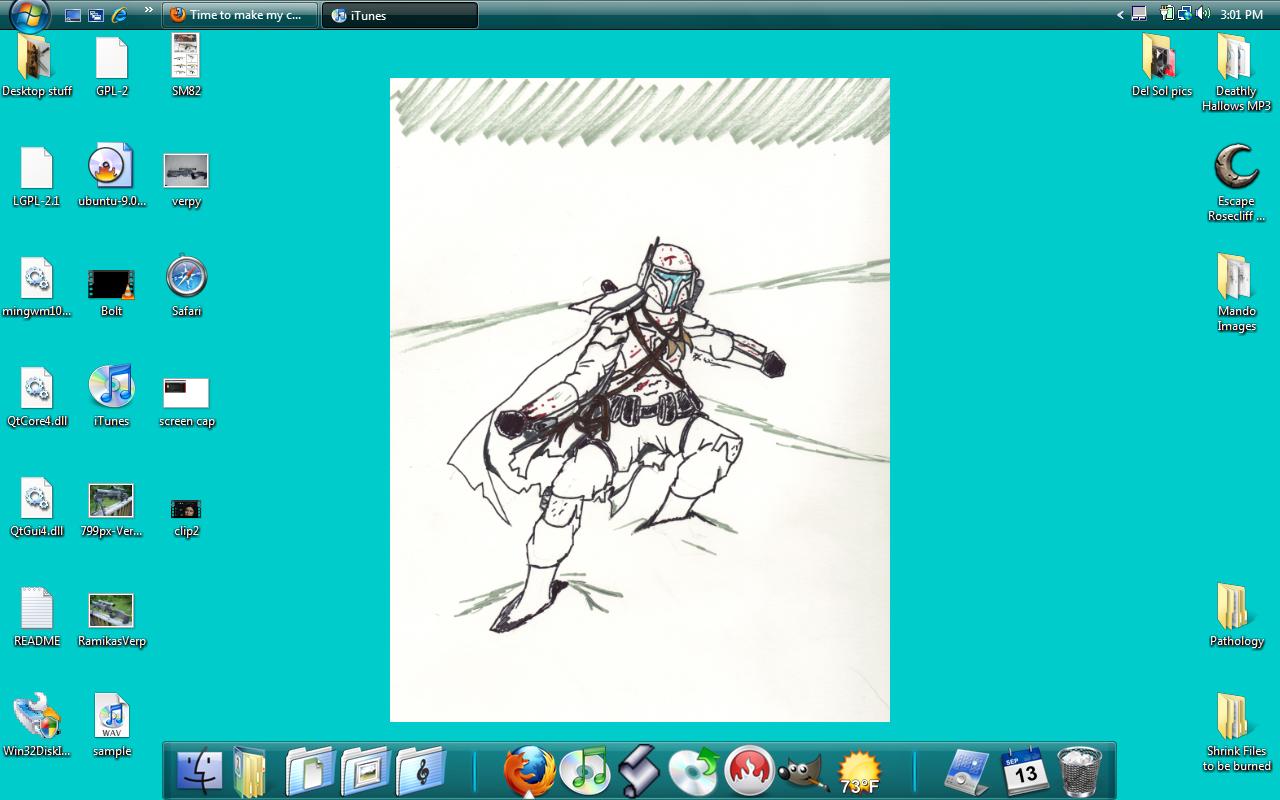Image resolution: width=1280 pixels, height=800 pixels.
Task: Launch Firefox from the dock
Action: 529,771
